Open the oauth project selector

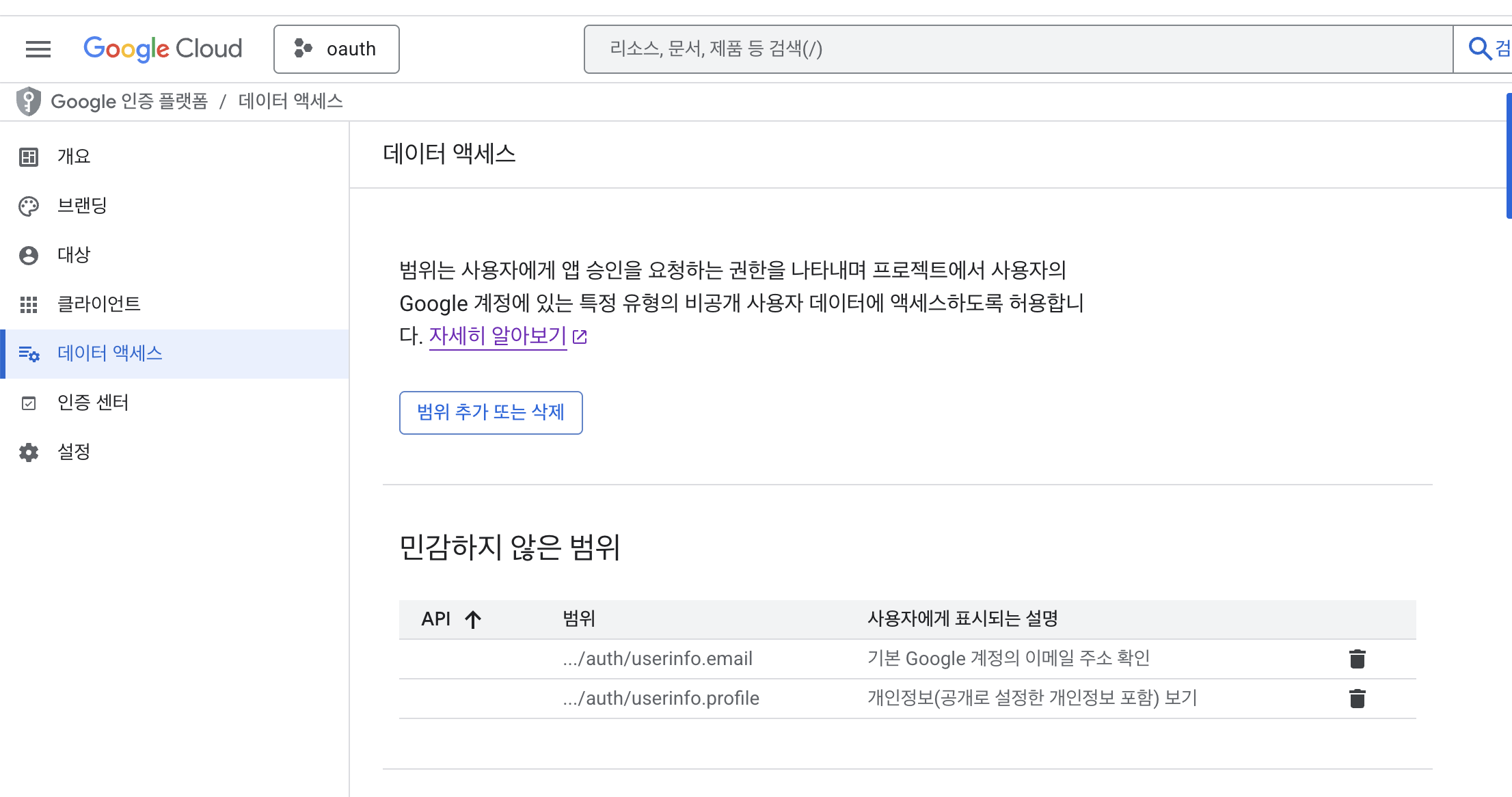tap(336, 49)
